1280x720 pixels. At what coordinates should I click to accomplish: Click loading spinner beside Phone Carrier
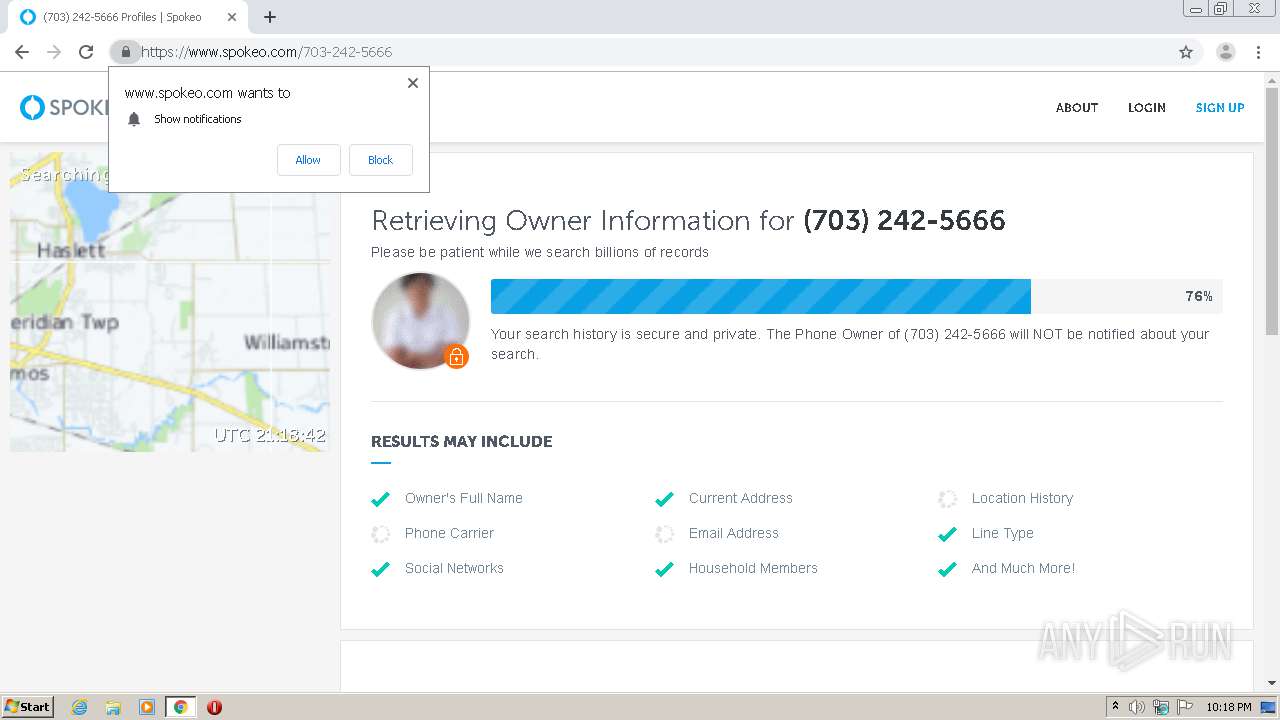coord(380,534)
